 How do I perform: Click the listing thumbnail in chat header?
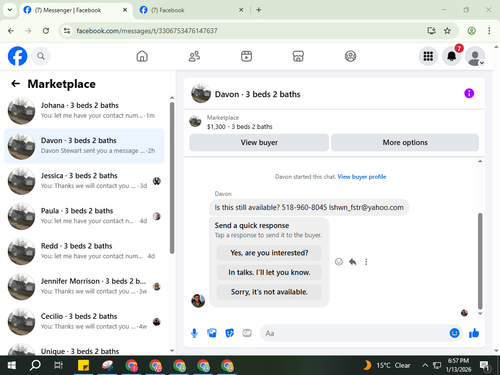coord(201,94)
